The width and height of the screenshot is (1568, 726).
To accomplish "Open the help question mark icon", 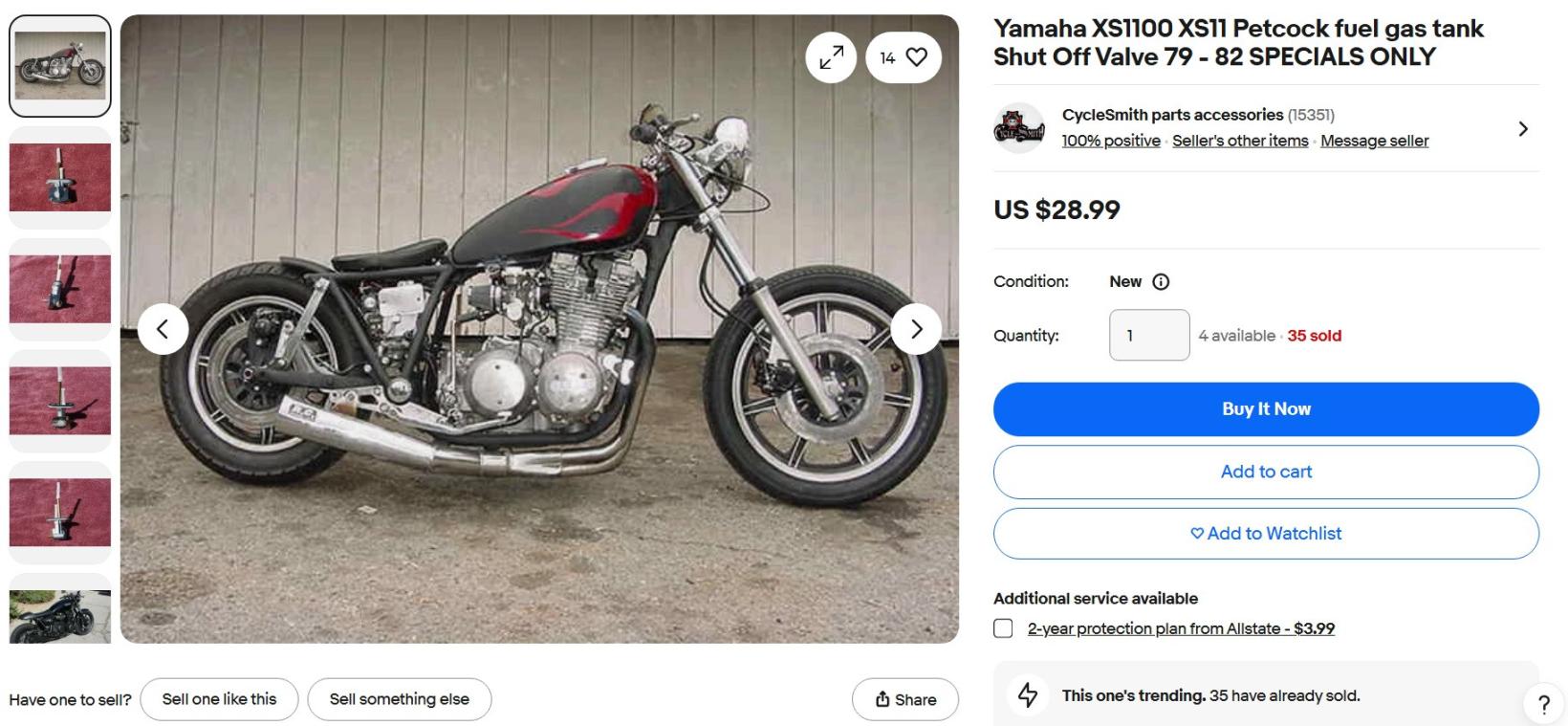I will (x=1543, y=705).
